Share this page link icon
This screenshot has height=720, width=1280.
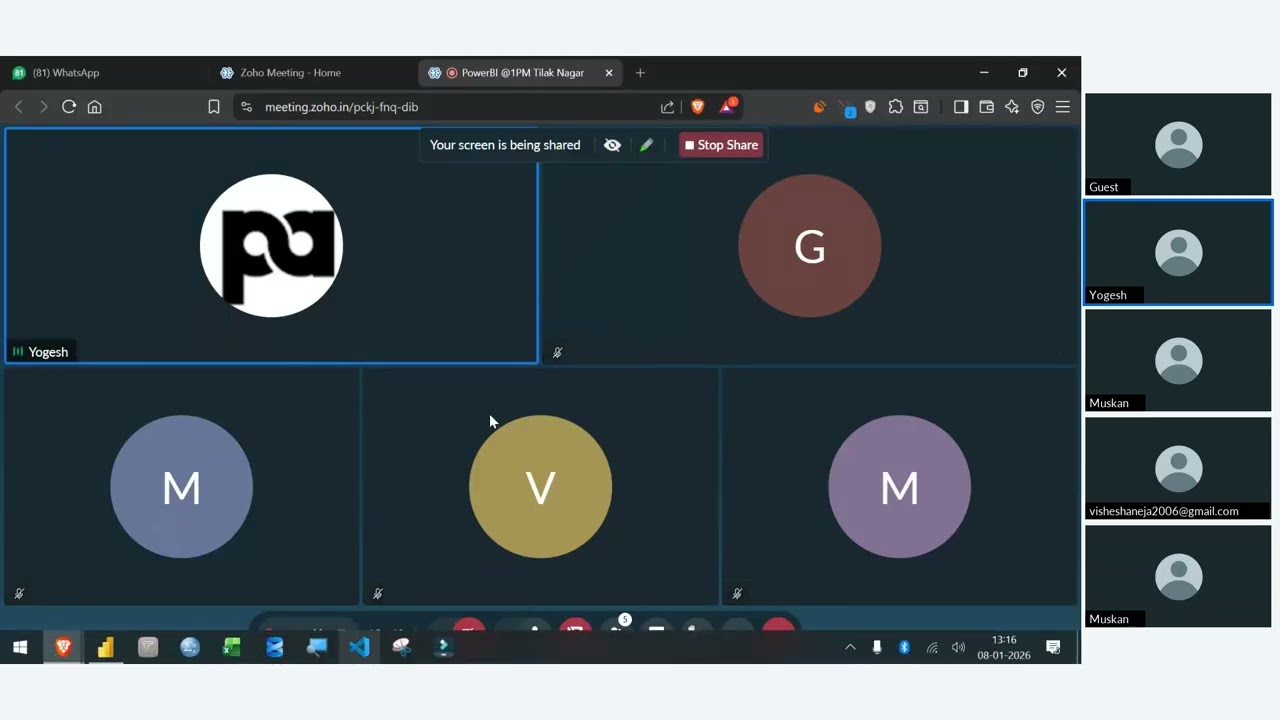[667, 107]
